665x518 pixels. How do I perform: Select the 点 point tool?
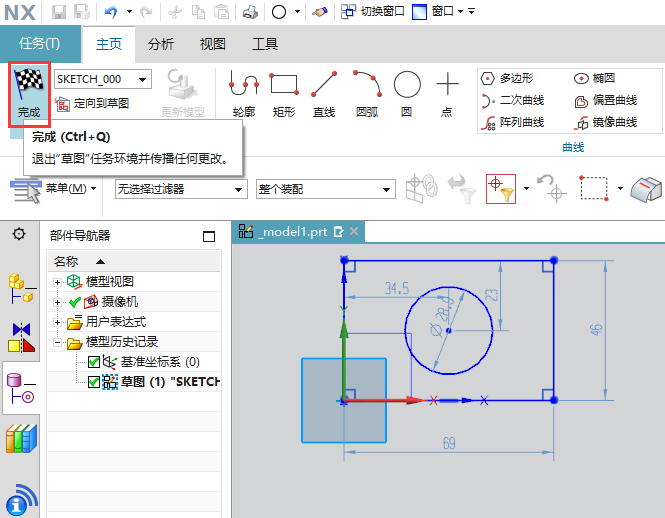pos(447,94)
